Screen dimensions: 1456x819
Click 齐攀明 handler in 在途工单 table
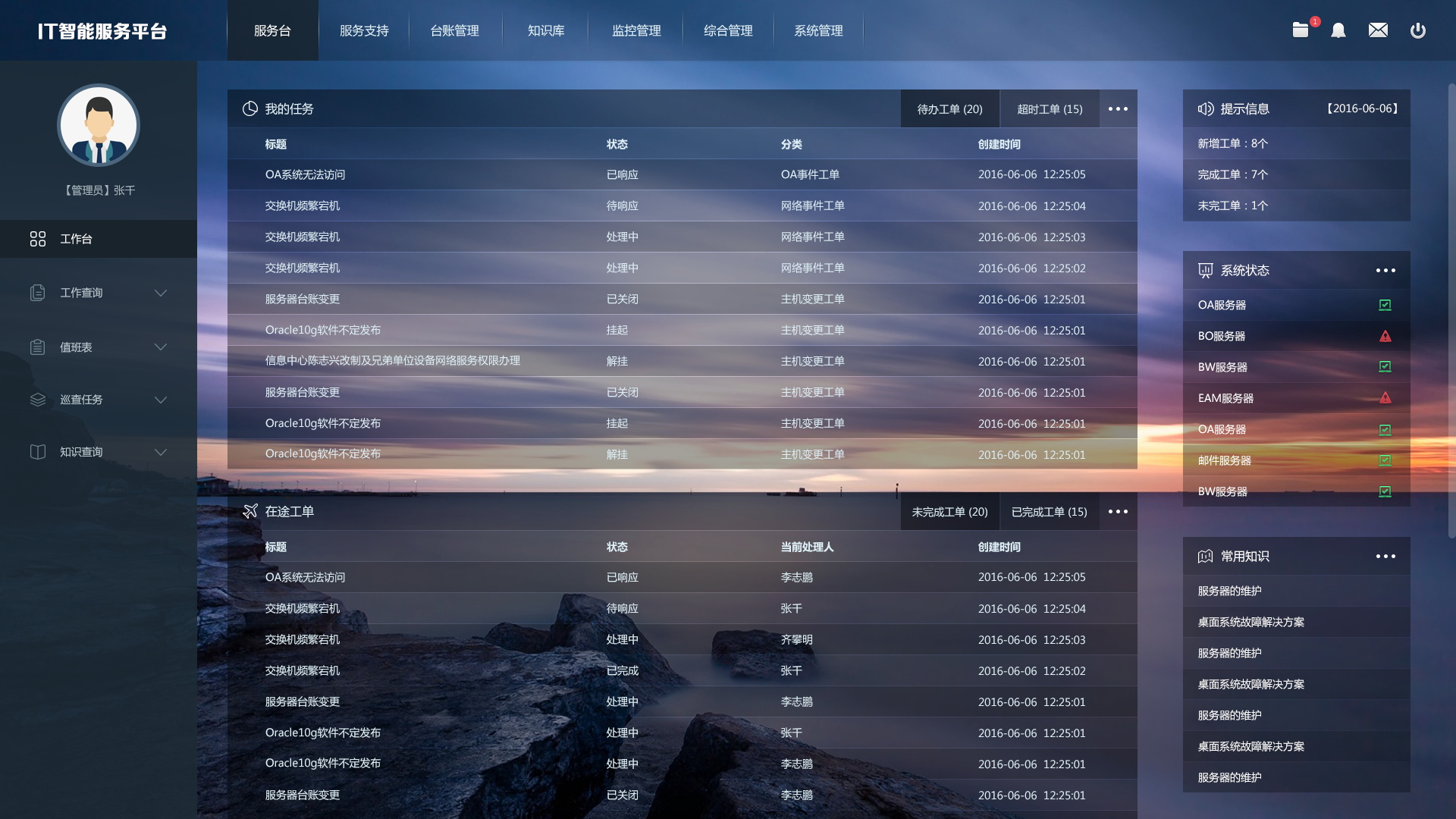pos(796,639)
